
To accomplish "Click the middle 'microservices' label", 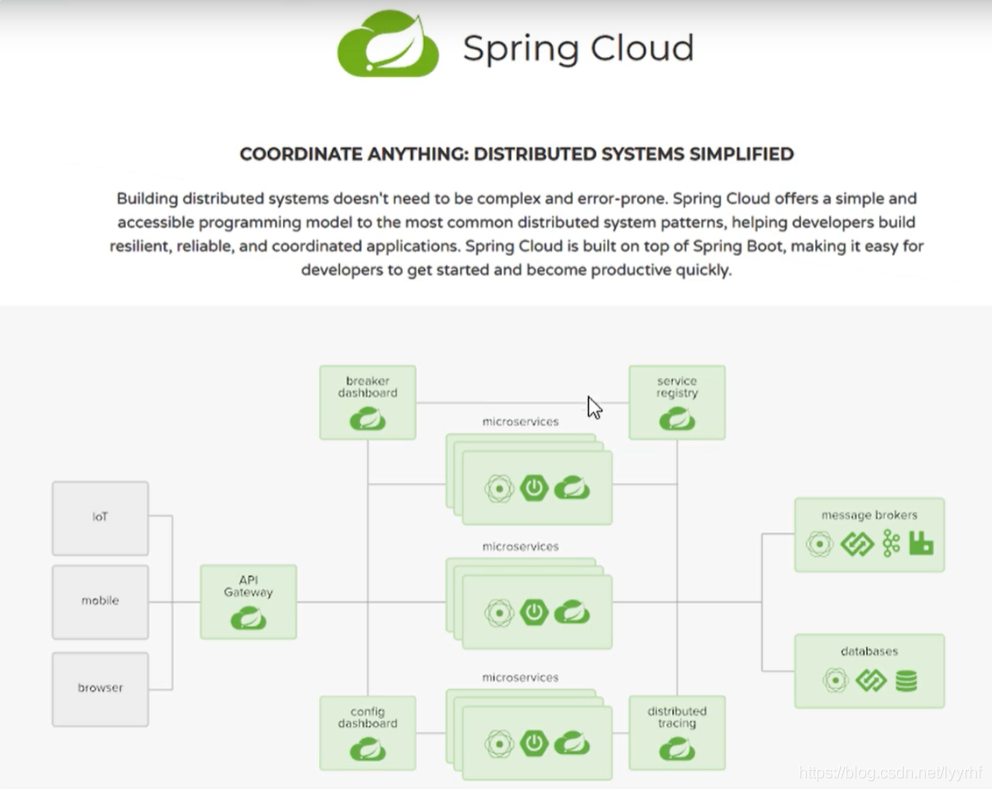I will point(521,546).
